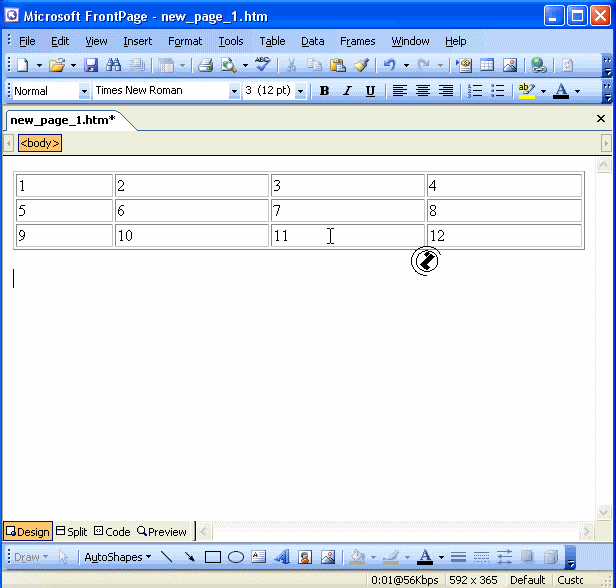Click the AutoShapes button
Viewport: 616px width, 588px height.
point(117,557)
